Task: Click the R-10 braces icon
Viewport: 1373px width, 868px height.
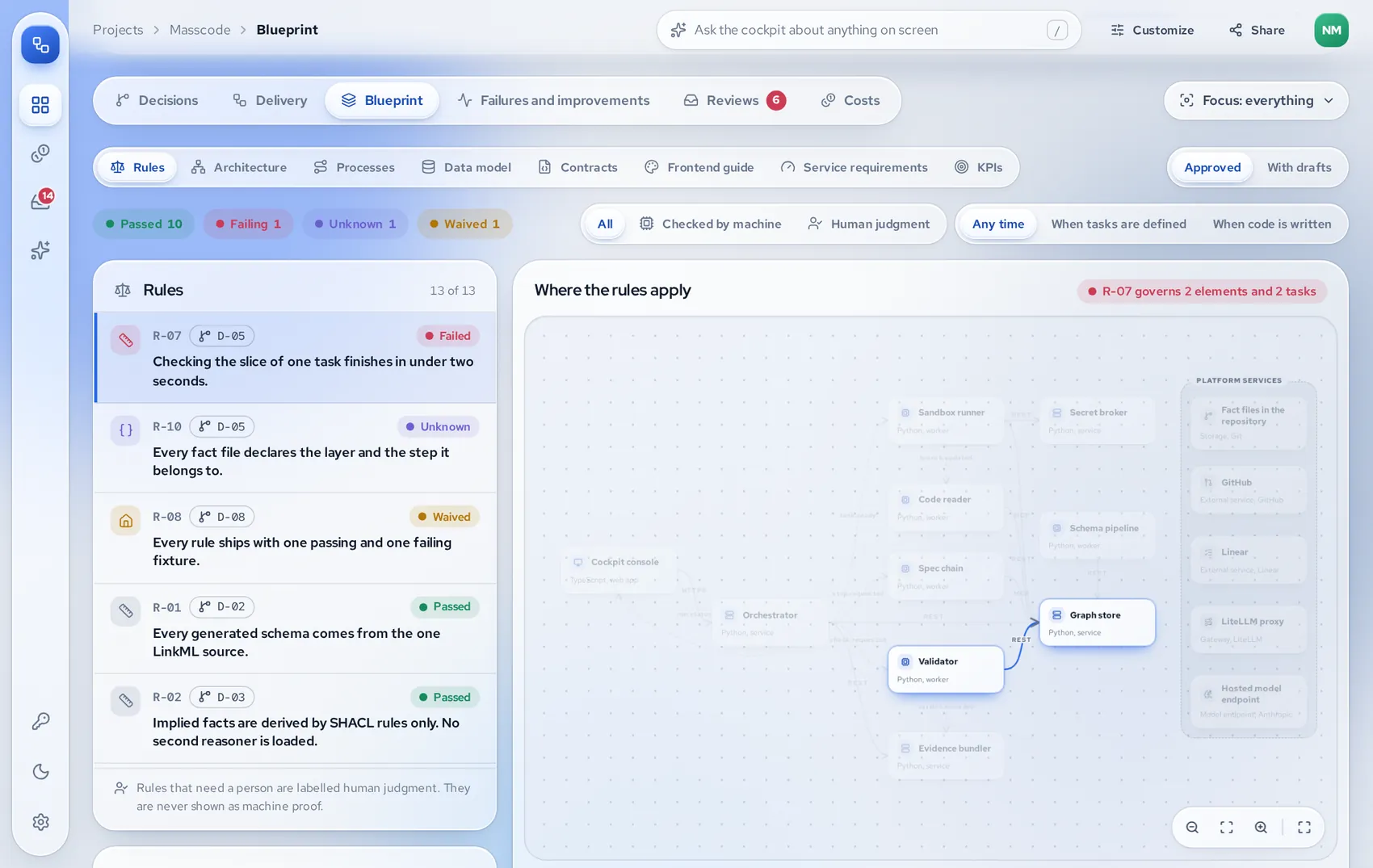Action: [126, 430]
